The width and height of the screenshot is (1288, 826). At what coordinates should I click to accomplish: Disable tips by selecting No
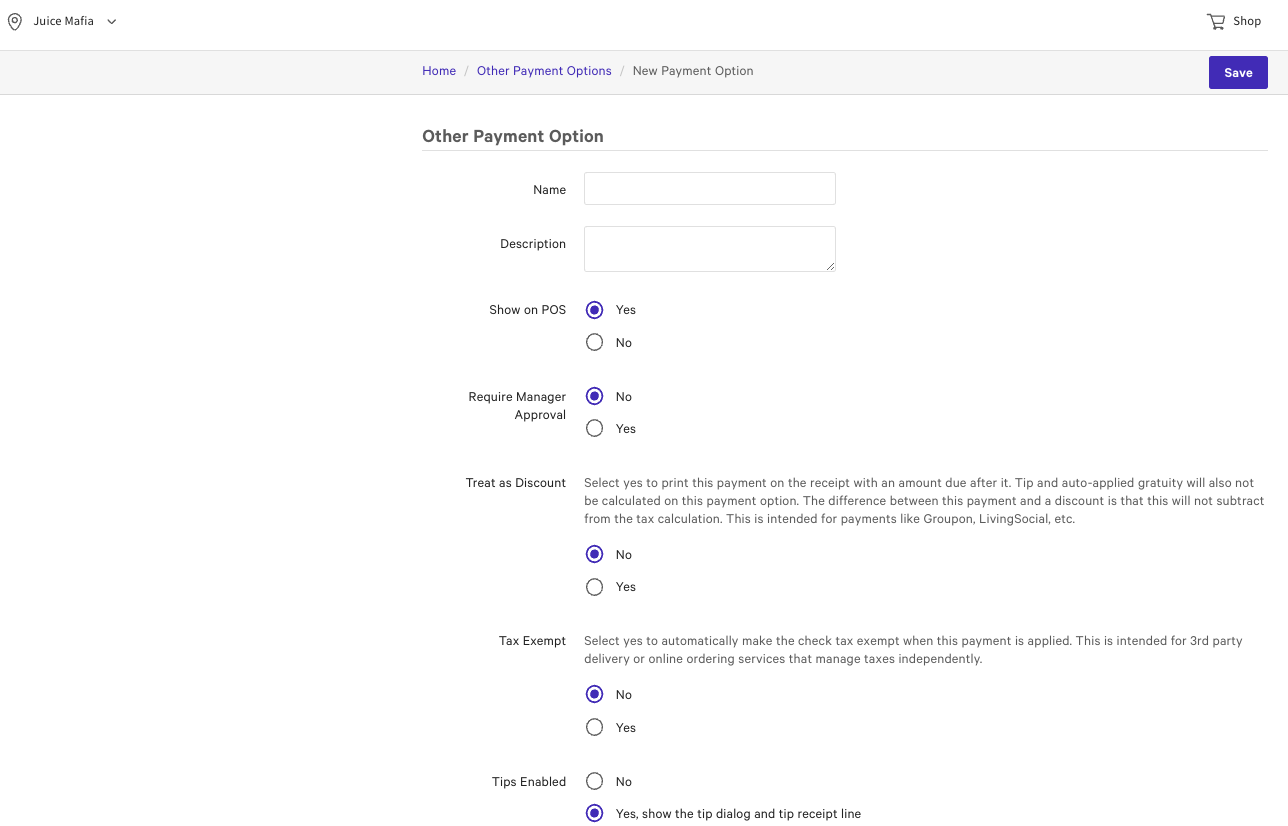tap(594, 781)
